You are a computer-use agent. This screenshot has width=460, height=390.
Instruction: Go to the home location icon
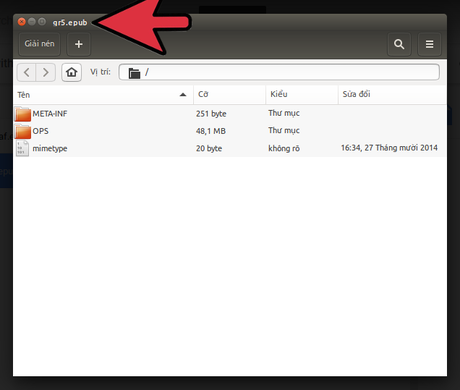(71, 72)
